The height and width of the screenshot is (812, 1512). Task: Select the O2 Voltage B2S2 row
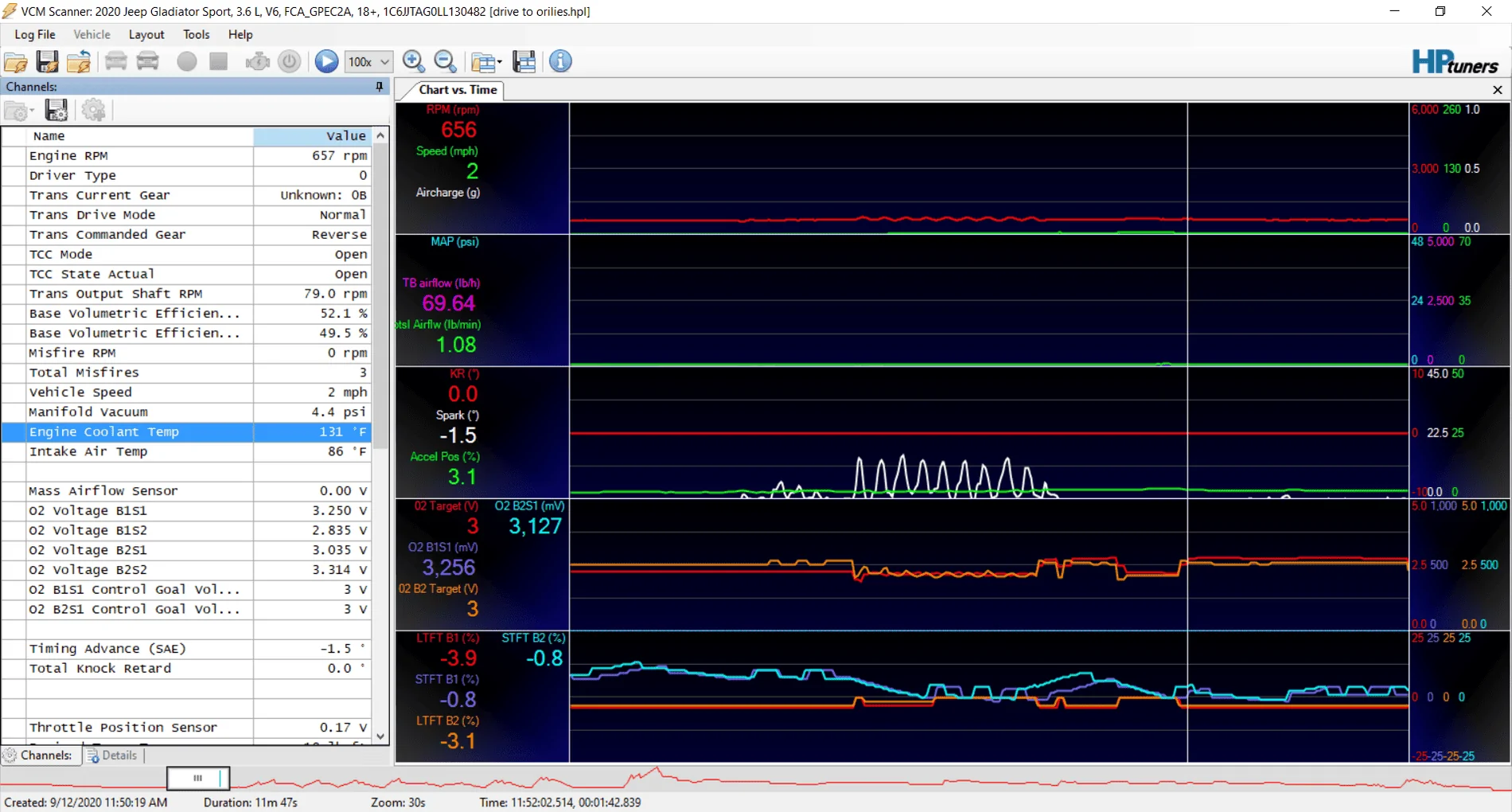click(187, 570)
